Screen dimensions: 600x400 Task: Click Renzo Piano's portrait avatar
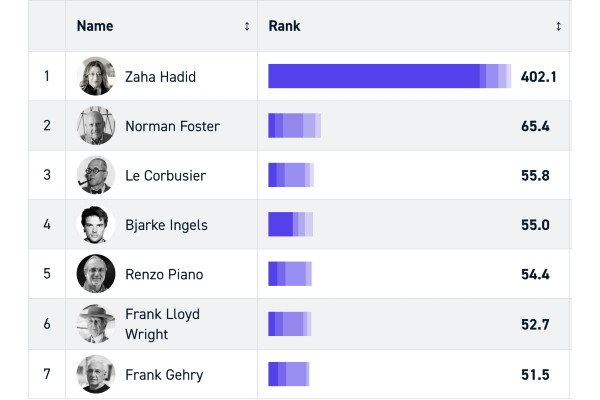(x=96, y=274)
